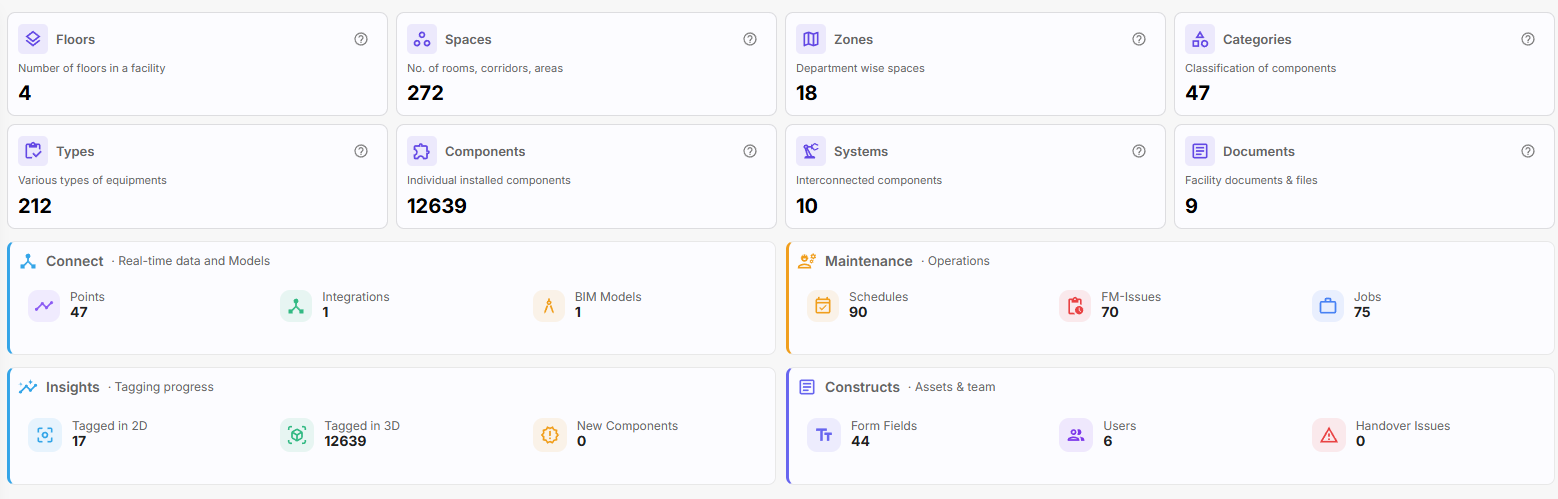Click the green Integrations icon
The height and width of the screenshot is (499, 1558).
(x=296, y=306)
